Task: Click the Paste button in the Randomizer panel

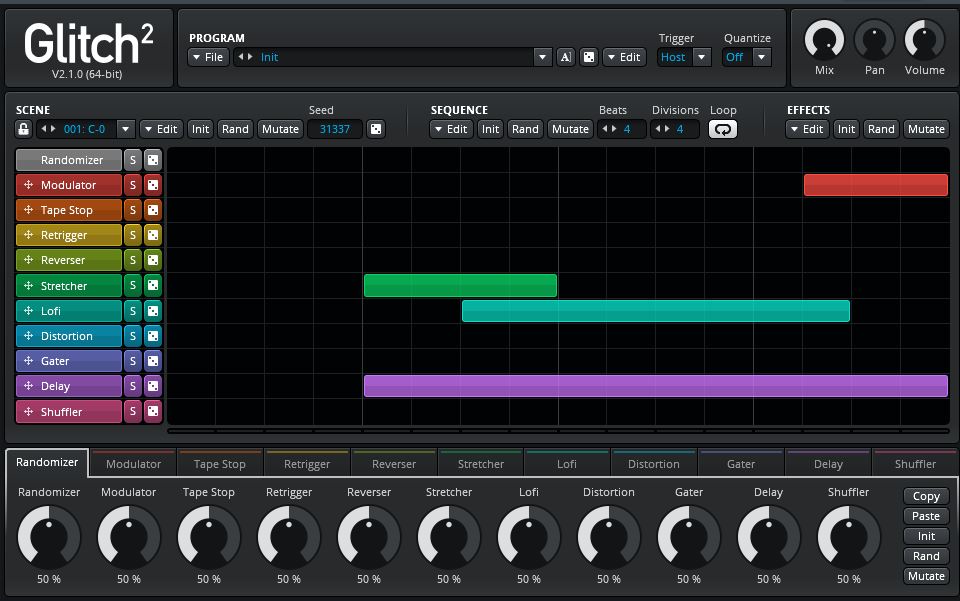Action: pyautogui.click(x=926, y=516)
